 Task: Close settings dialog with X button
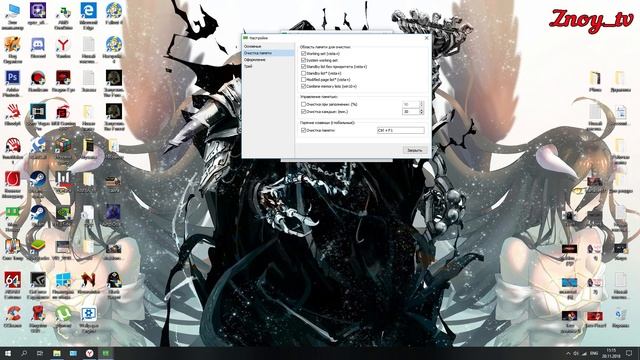[x=427, y=38]
